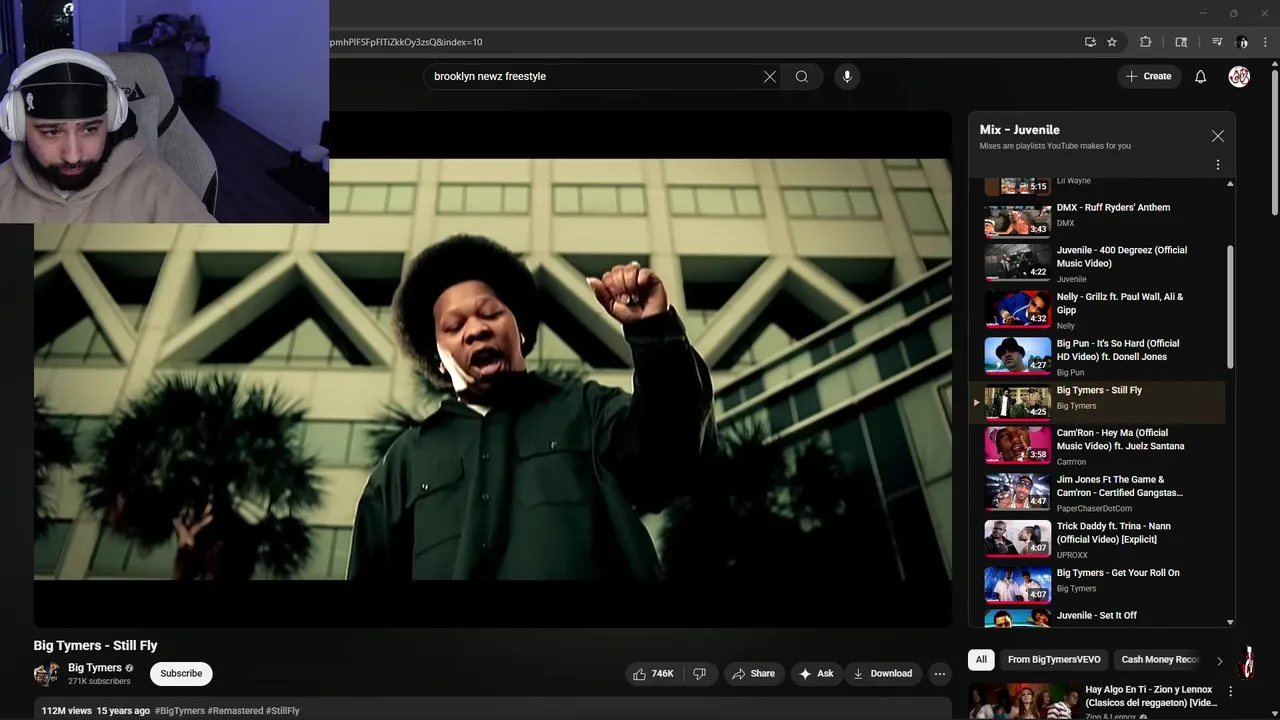
Task: Like the video with the thumbs up icon
Action: click(652, 674)
